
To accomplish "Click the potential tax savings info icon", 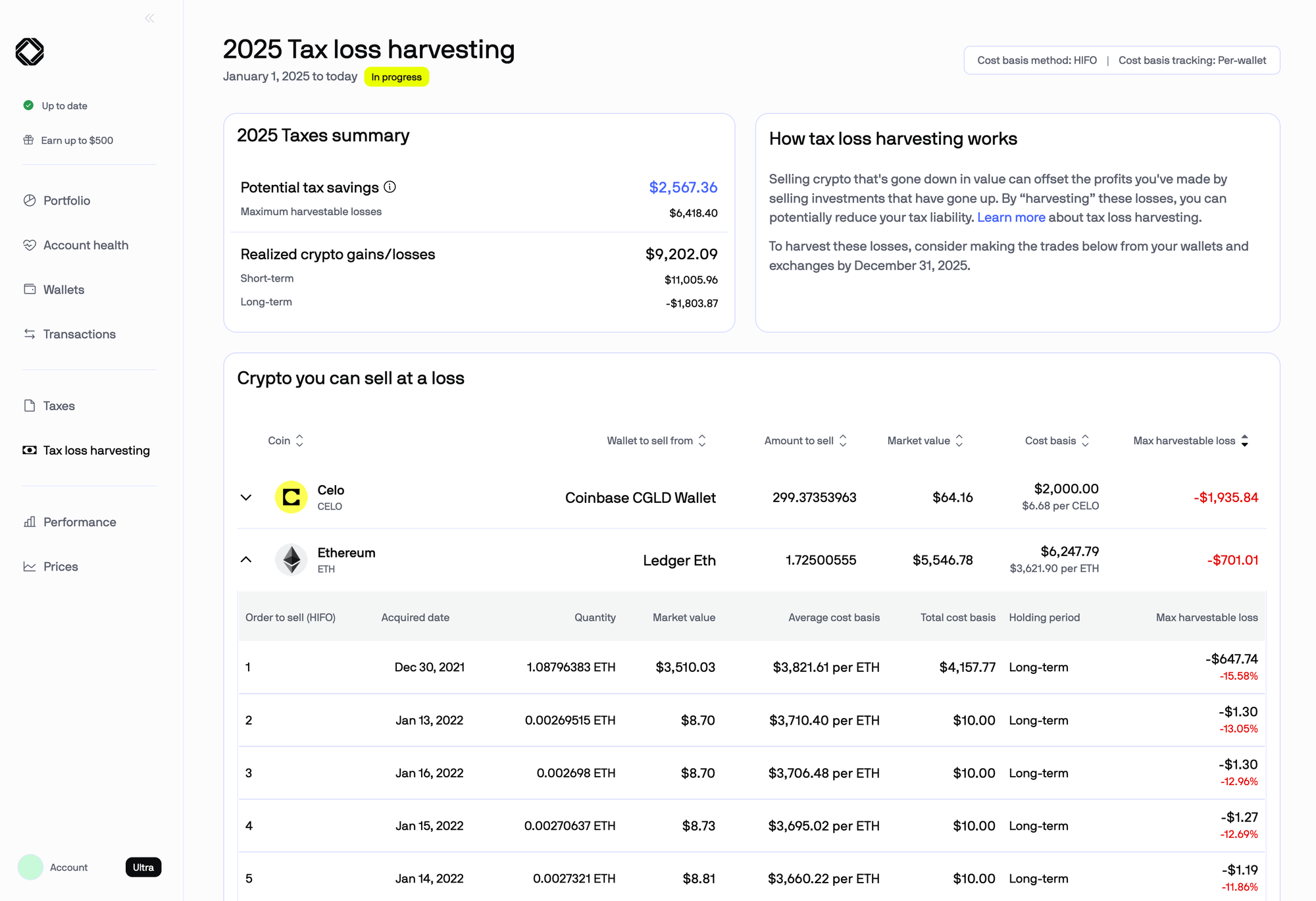I will coord(390,187).
